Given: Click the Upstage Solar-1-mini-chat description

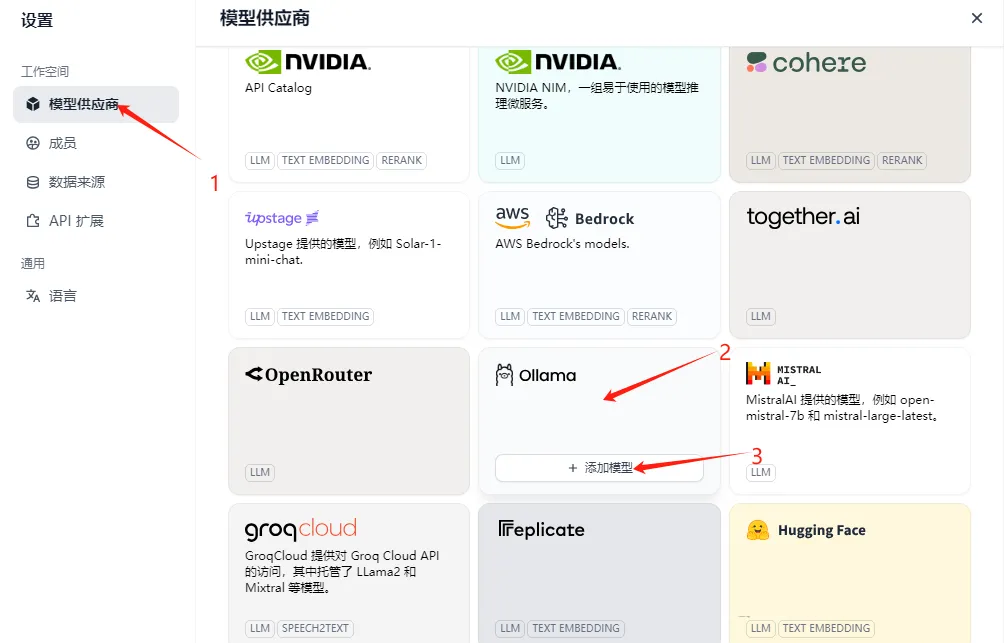Looking at the screenshot, I should 343,252.
